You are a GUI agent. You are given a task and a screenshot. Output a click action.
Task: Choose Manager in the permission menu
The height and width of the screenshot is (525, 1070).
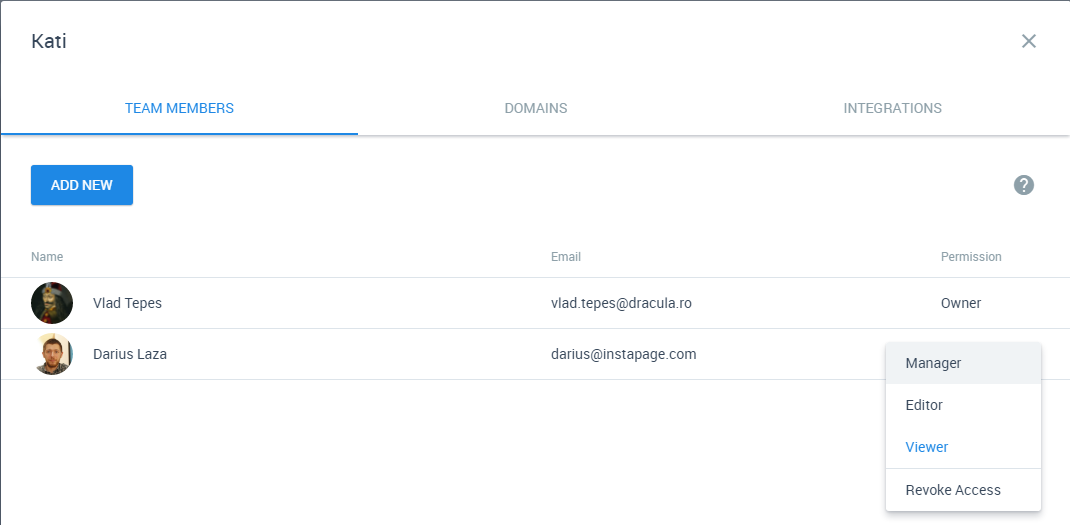pos(964,363)
